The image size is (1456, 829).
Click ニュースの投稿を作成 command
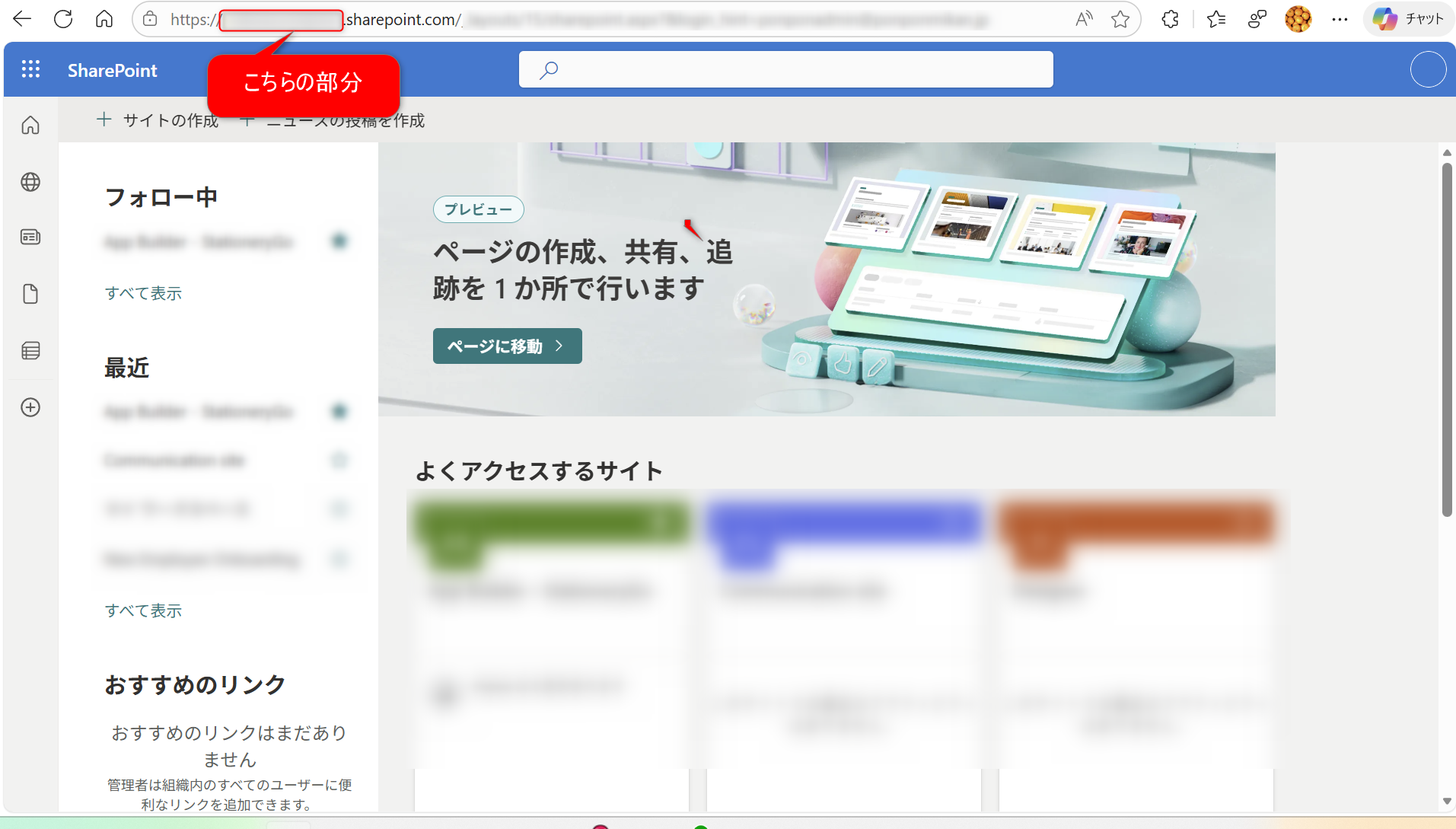(x=333, y=120)
